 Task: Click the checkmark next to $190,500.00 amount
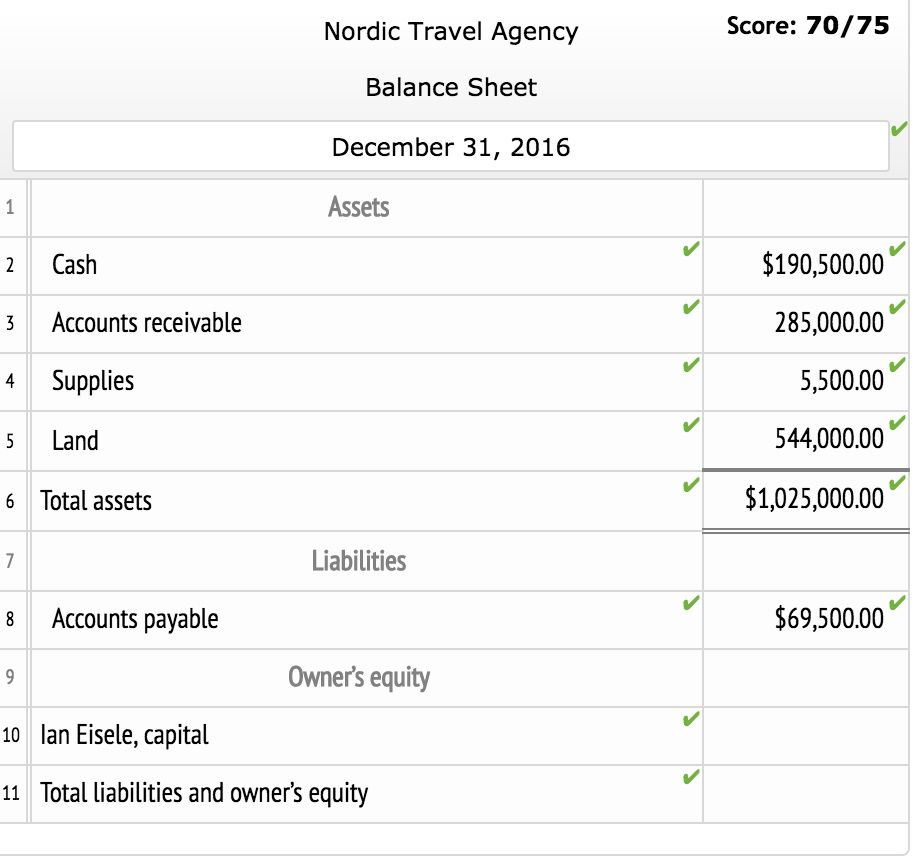[x=897, y=249]
